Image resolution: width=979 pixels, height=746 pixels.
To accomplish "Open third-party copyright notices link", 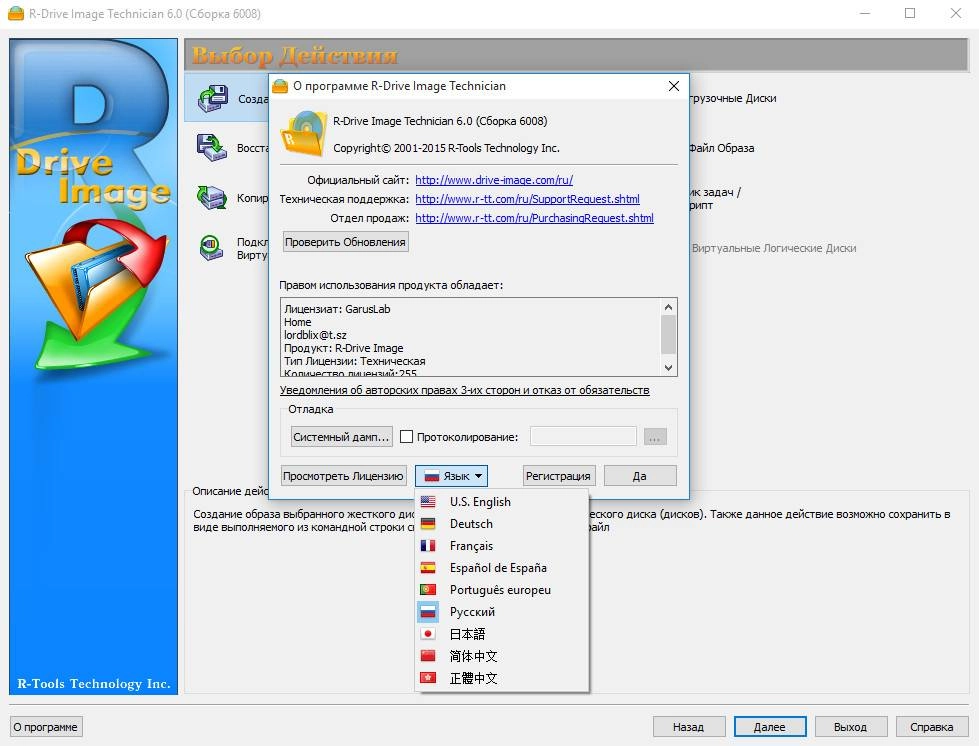I will [465, 390].
